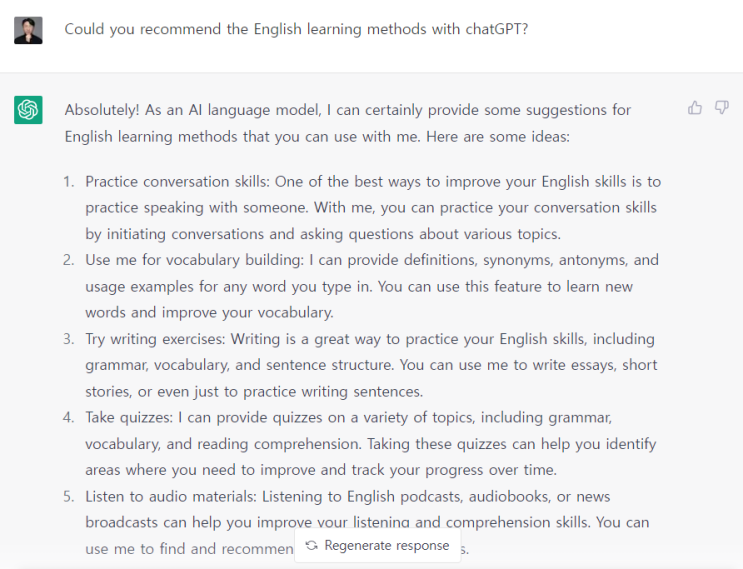
Task: Select the 'Use me for vocabulary building' text
Action: point(193,260)
